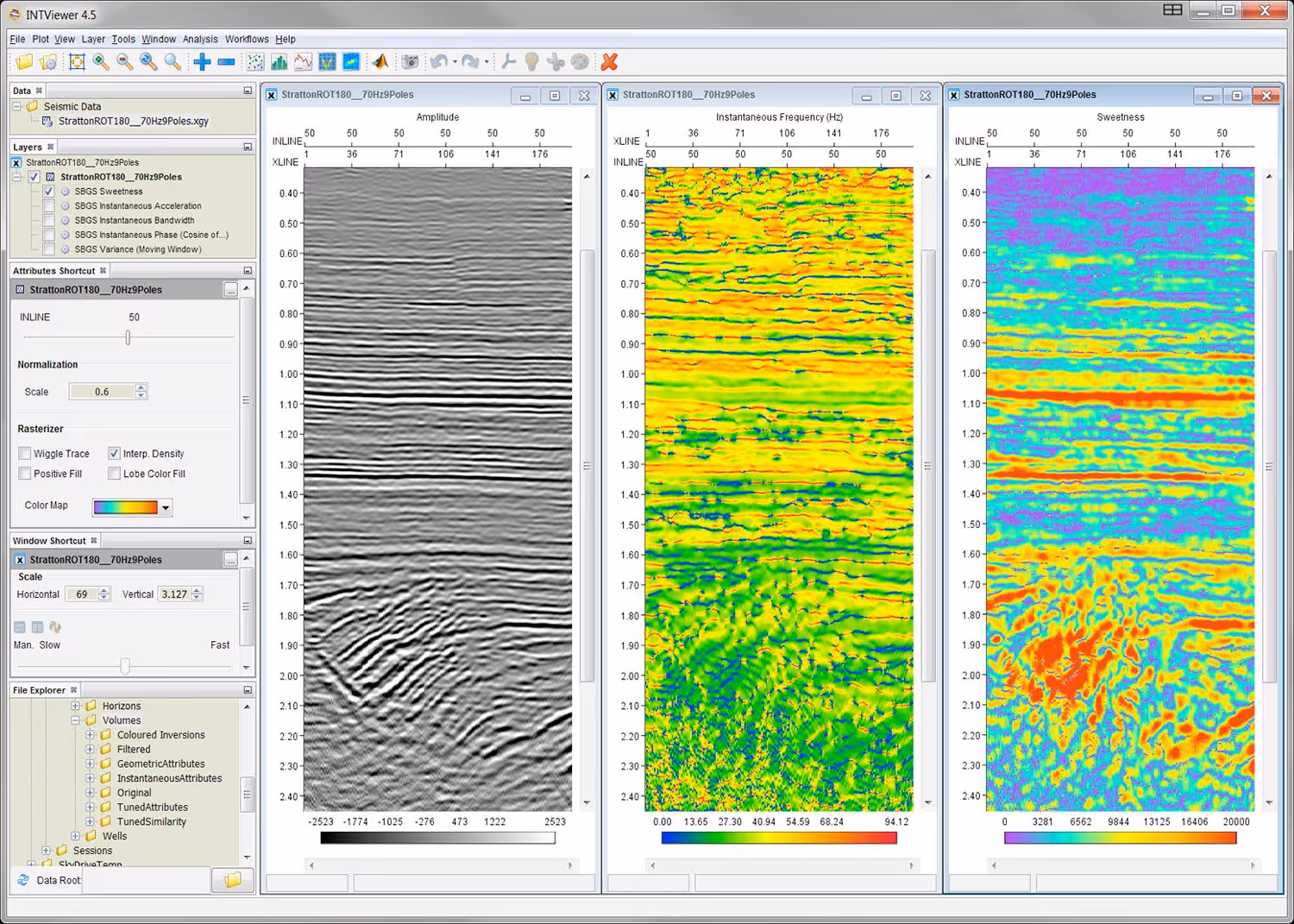This screenshot has height=924, width=1294.
Task: Enable the Wiggle Trace checkbox
Action: 25,453
